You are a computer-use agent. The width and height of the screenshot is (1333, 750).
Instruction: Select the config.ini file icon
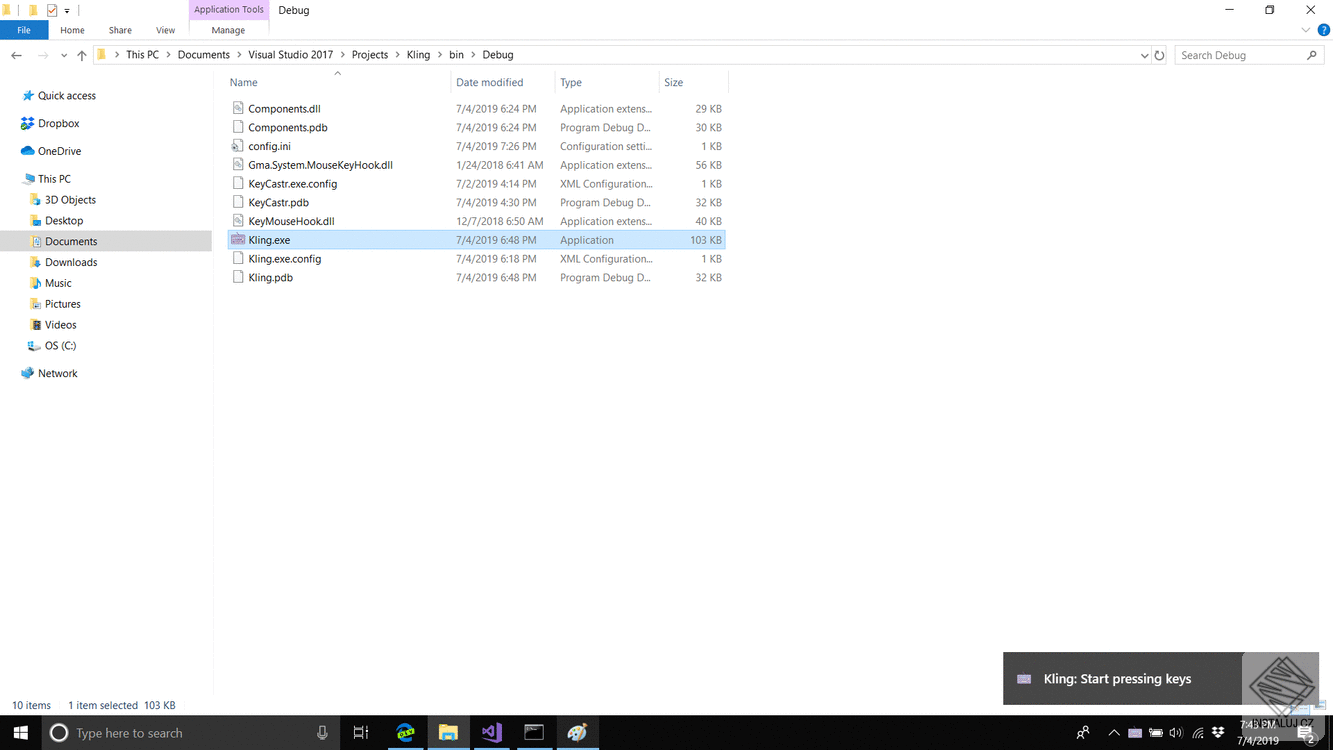point(238,146)
